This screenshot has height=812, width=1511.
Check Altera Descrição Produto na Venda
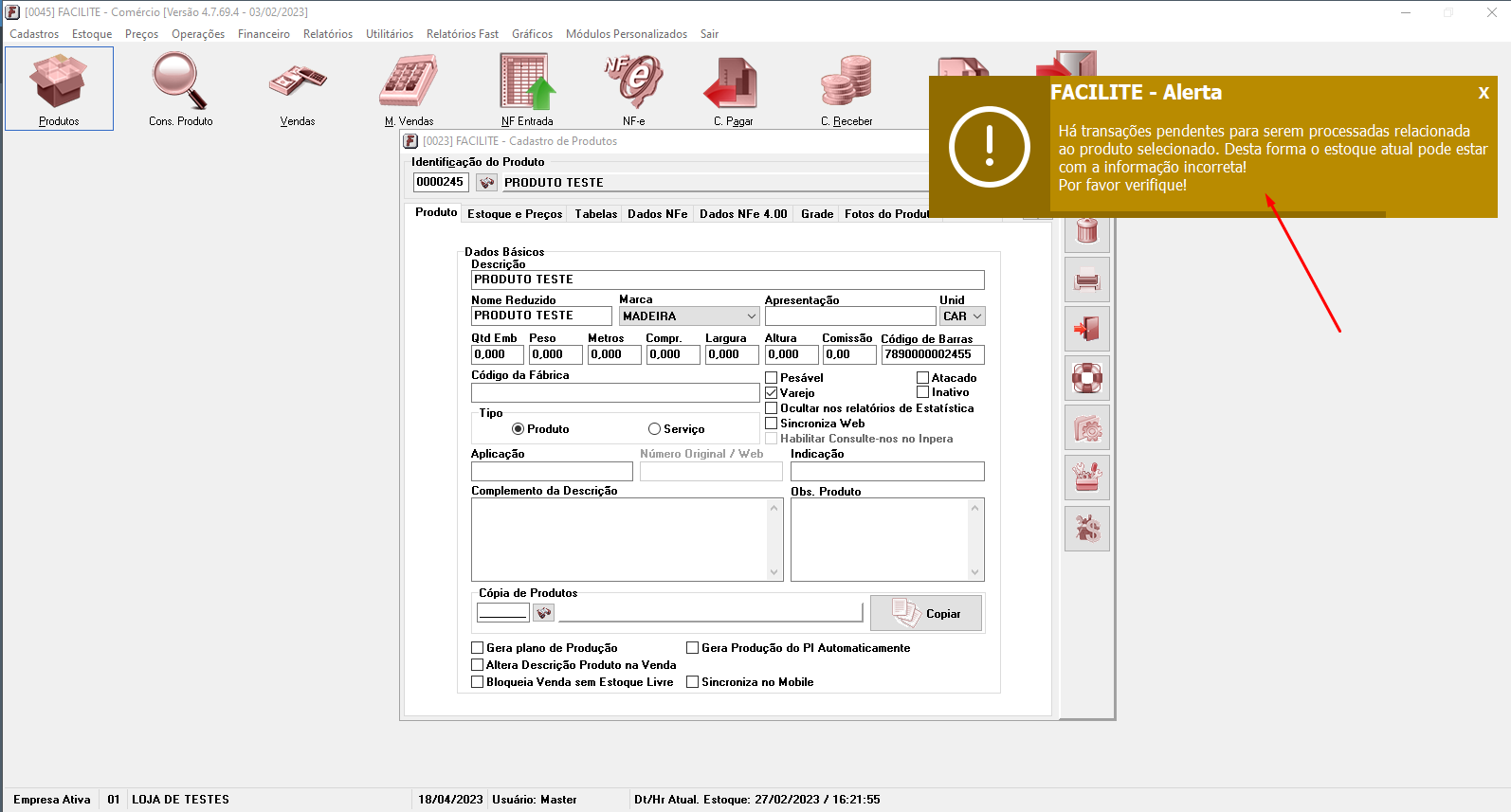tap(478, 665)
